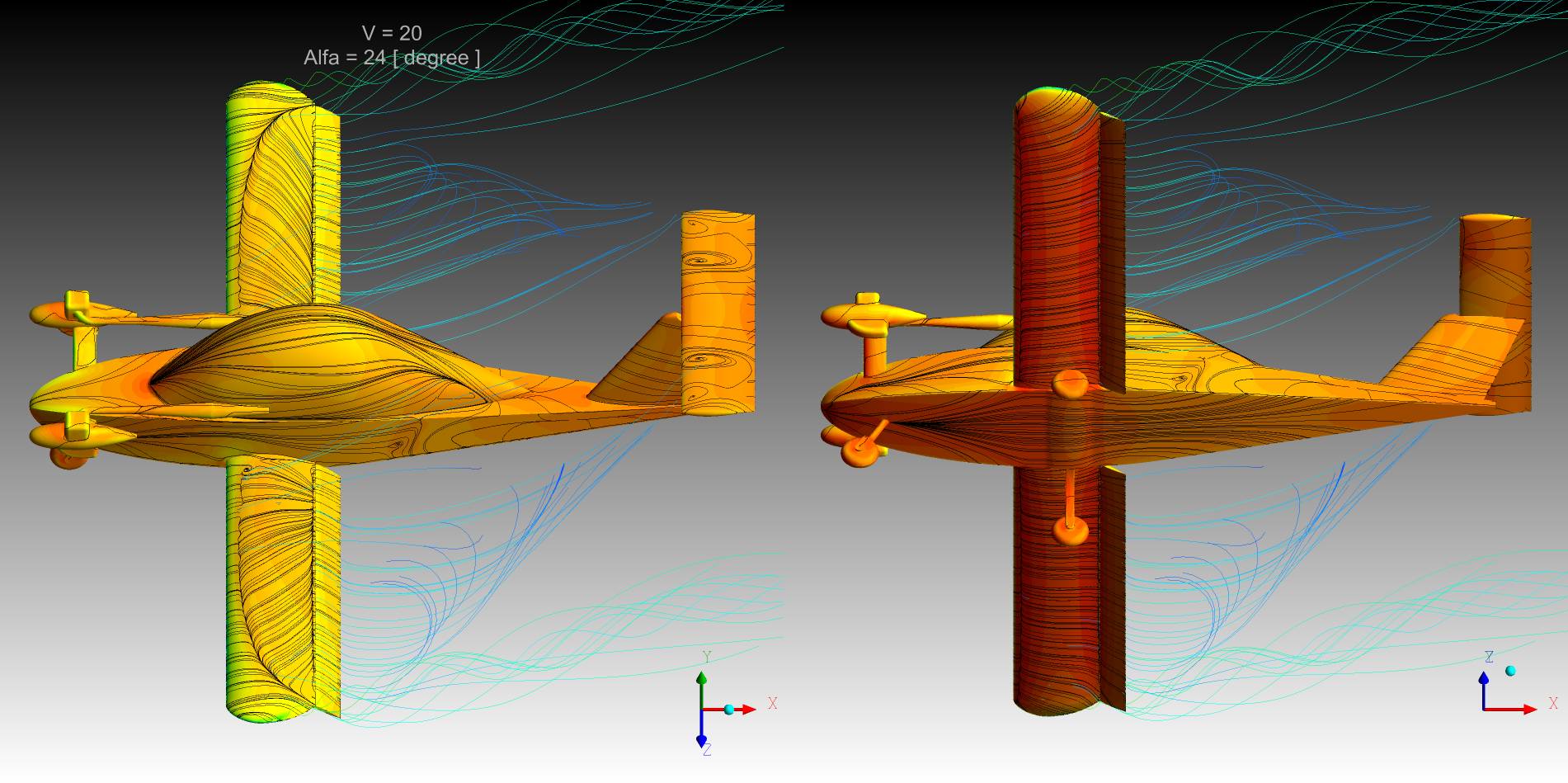1568x783 pixels.
Task: Click the green Y axis arrow in left triad
Action: [x=701, y=680]
